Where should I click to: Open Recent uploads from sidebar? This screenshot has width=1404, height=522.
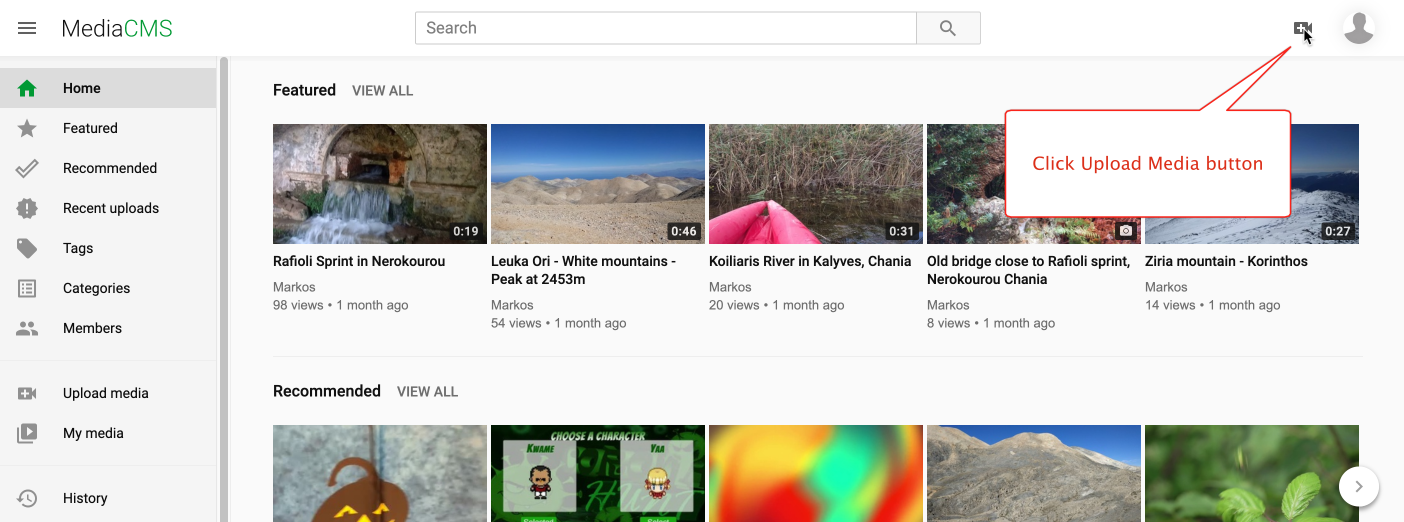coord(110,208)
